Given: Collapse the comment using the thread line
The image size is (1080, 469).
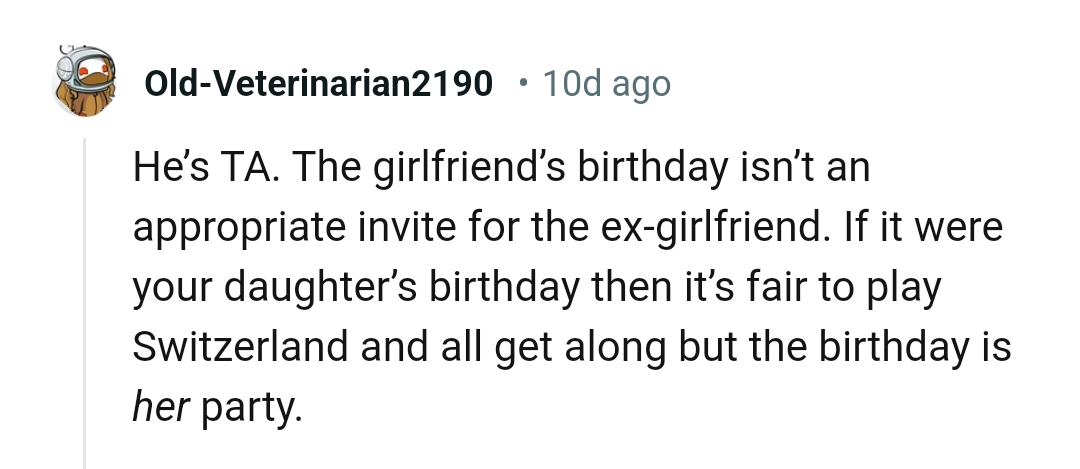Looking at the screenshot, I should point(86,300).
